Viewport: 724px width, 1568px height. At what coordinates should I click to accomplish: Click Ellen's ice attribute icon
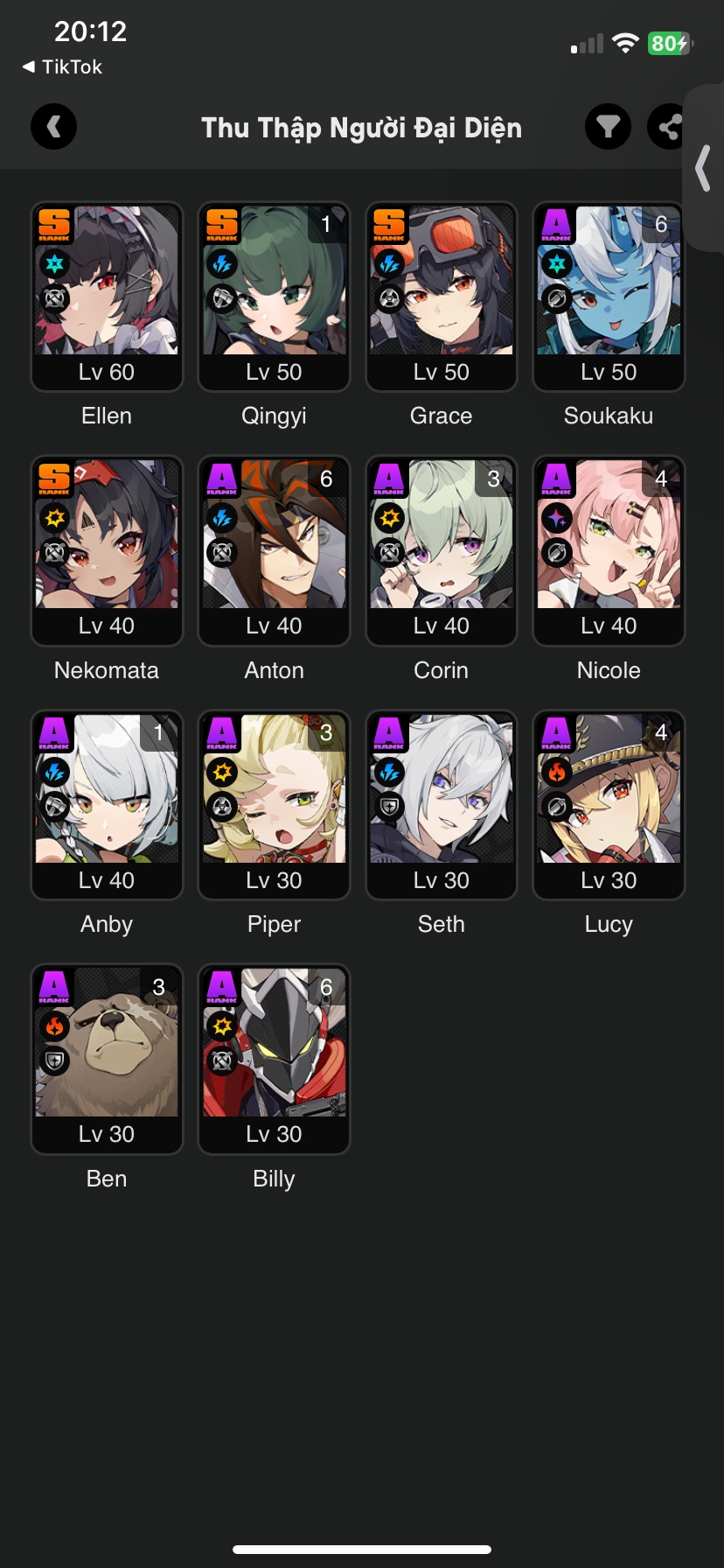point(54,263)
